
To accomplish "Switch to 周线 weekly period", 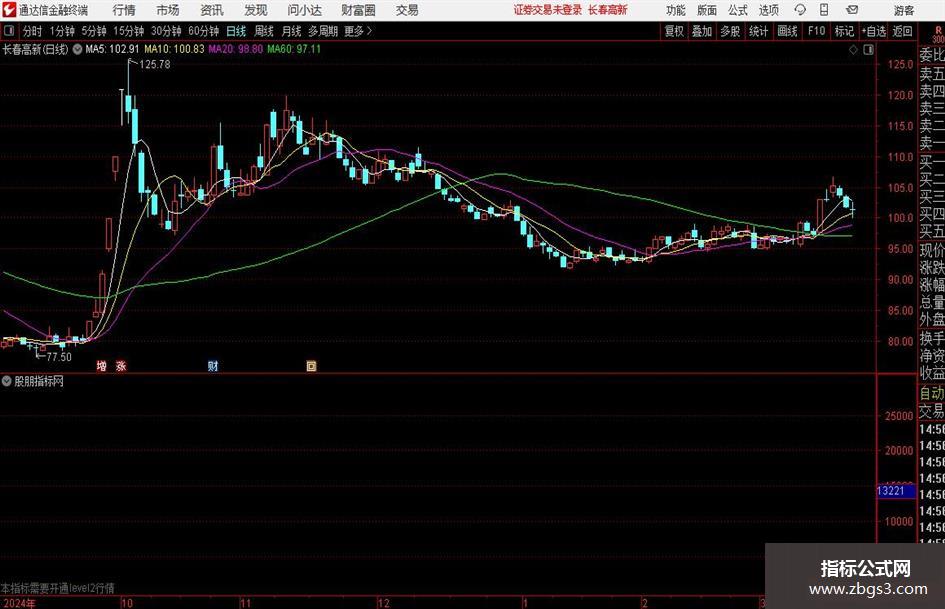I will (x=264, y=31).
